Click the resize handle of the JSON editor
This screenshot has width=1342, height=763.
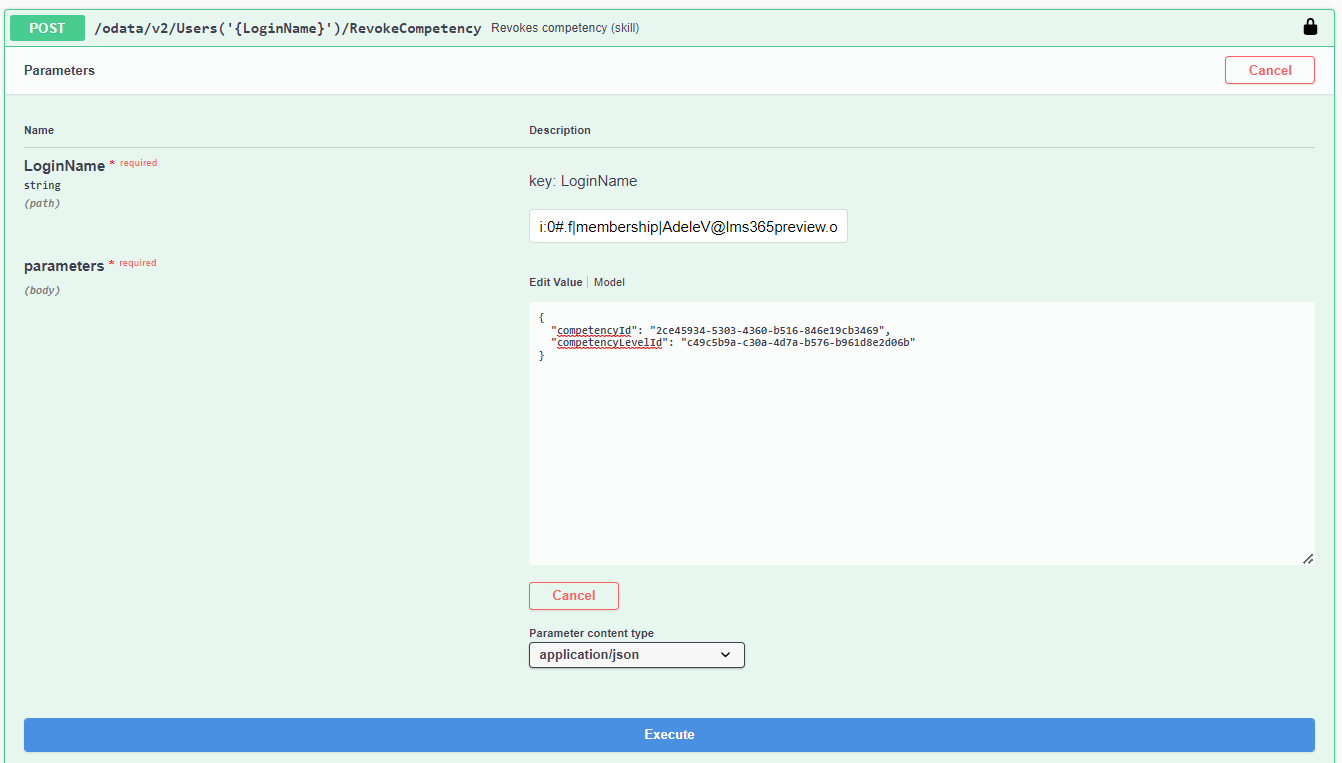click(1308, 559)
